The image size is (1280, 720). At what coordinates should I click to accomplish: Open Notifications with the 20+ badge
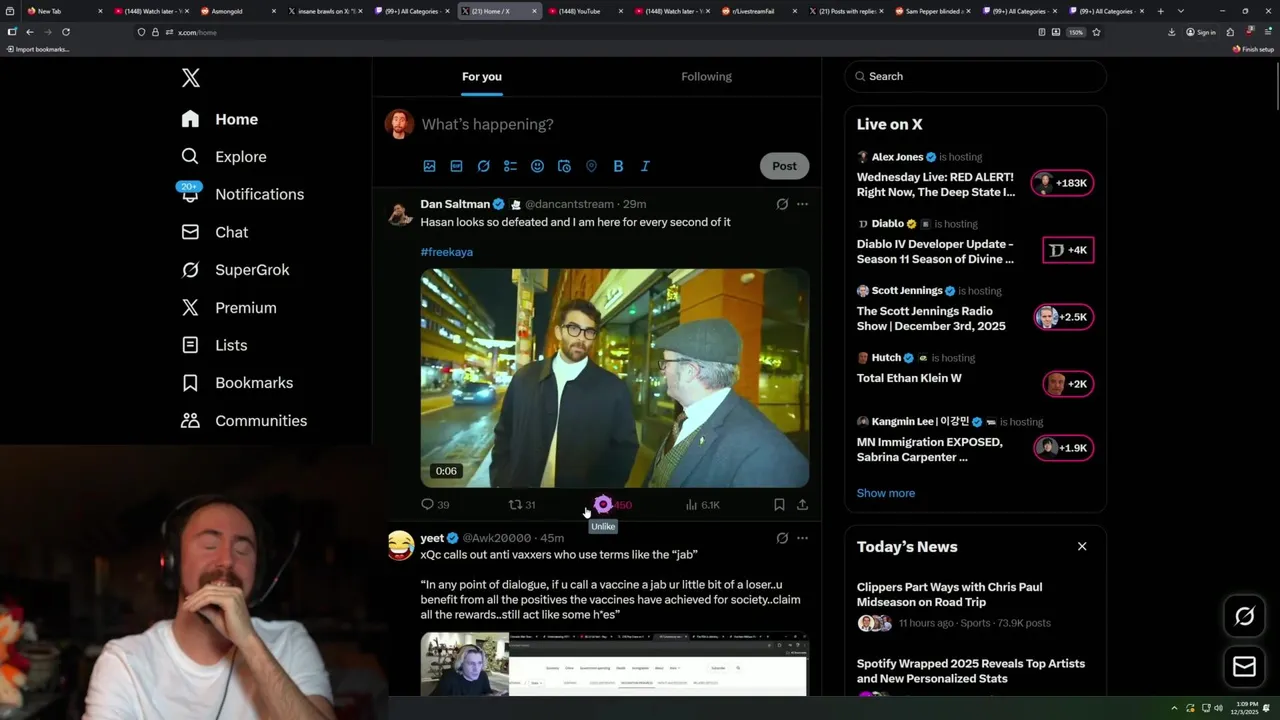point(241,194)
